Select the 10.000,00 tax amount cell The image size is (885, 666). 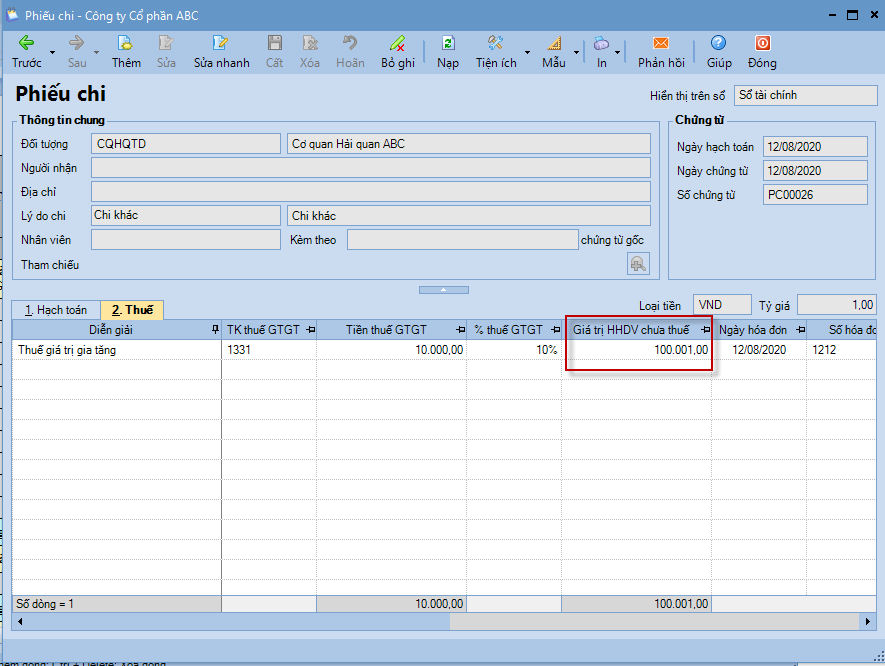point(392,350)
